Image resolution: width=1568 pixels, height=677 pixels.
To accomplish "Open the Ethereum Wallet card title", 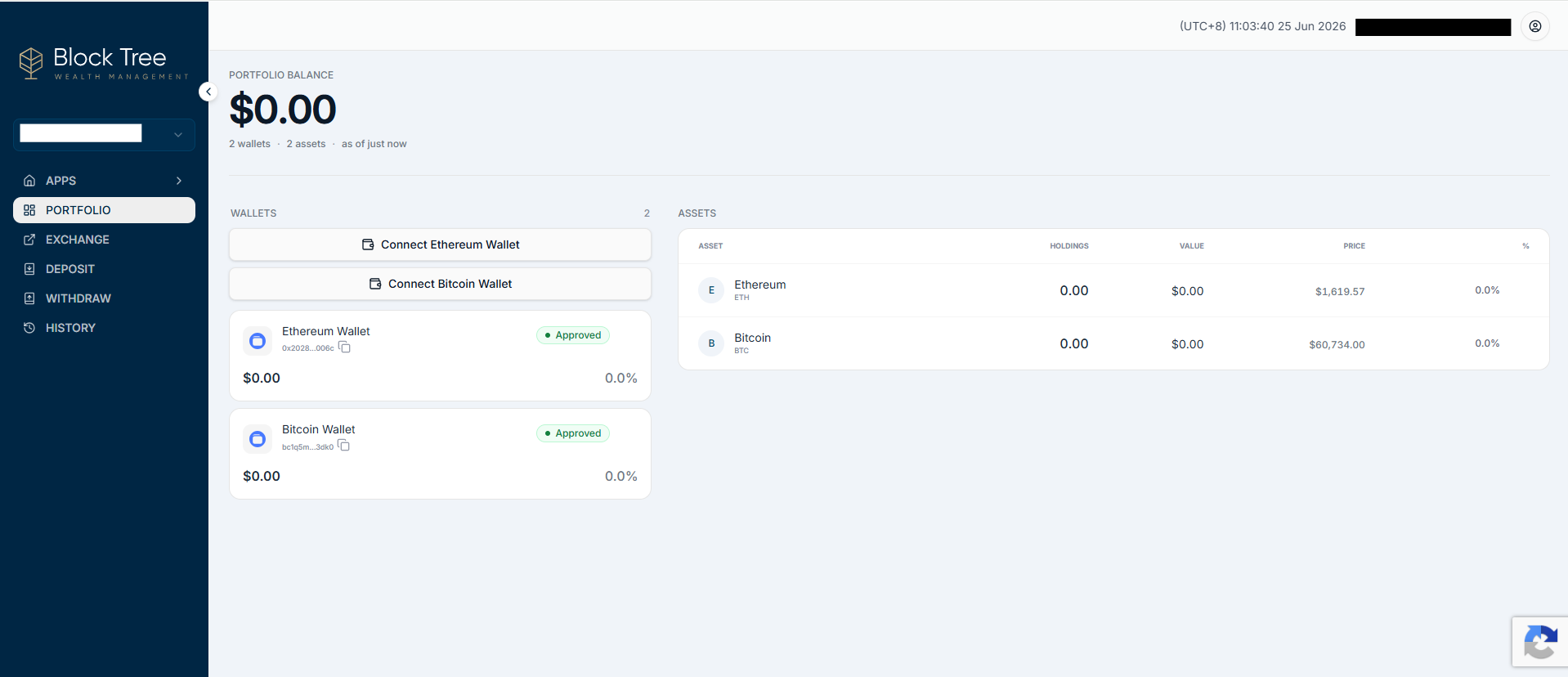I will coord(325,331).
